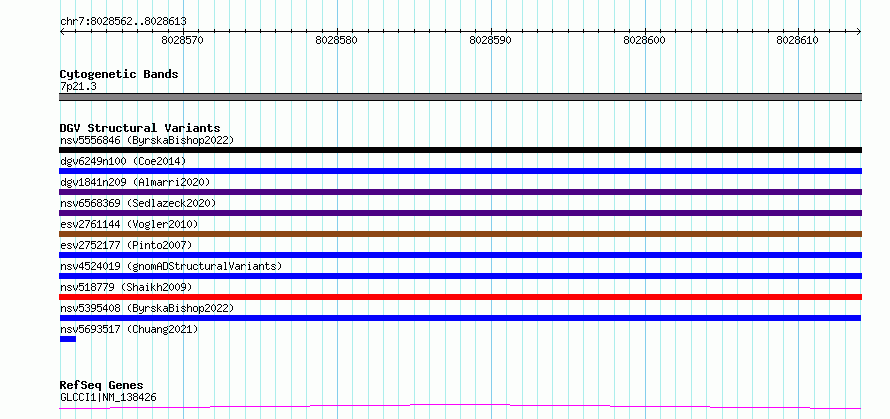Screen dimensions: 890x419
Task: Select the brown esv2761144 variant bar
Action: point(460,234)
